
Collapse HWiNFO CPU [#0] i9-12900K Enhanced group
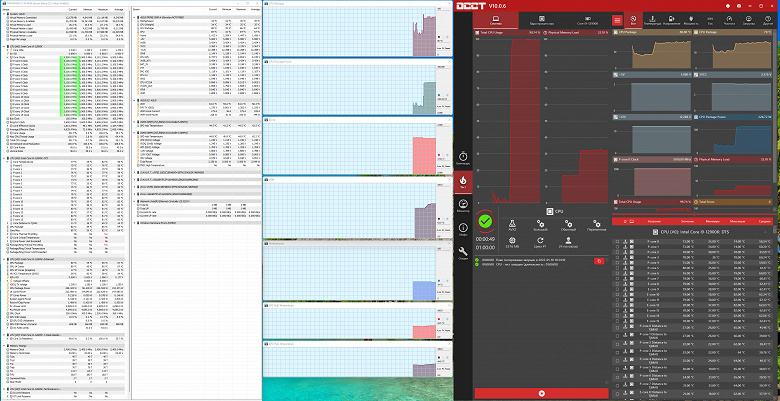(x=4, y=259)
